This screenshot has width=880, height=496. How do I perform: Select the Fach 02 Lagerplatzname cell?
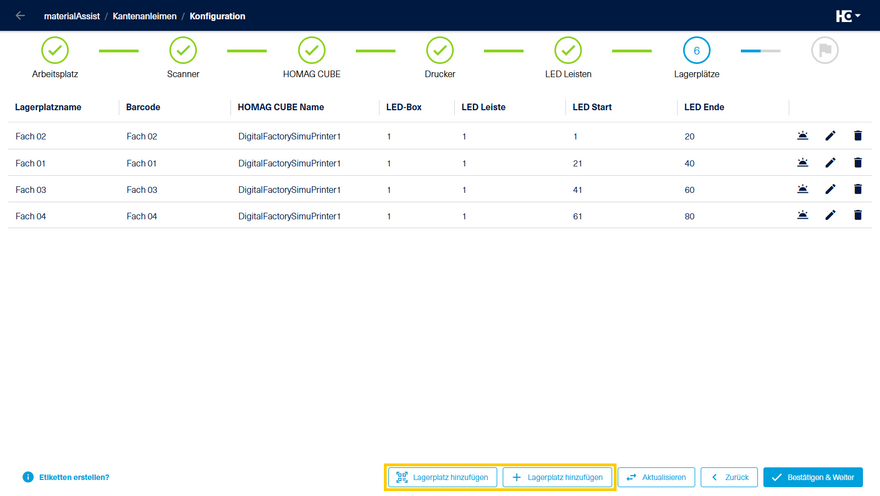[31, 136]
